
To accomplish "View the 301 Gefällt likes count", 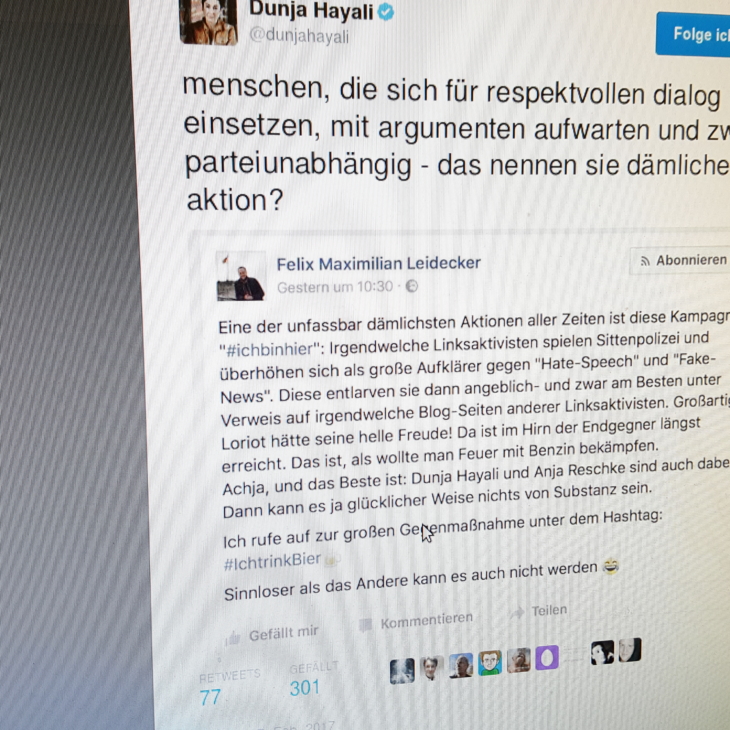I will tap(305, 688).
